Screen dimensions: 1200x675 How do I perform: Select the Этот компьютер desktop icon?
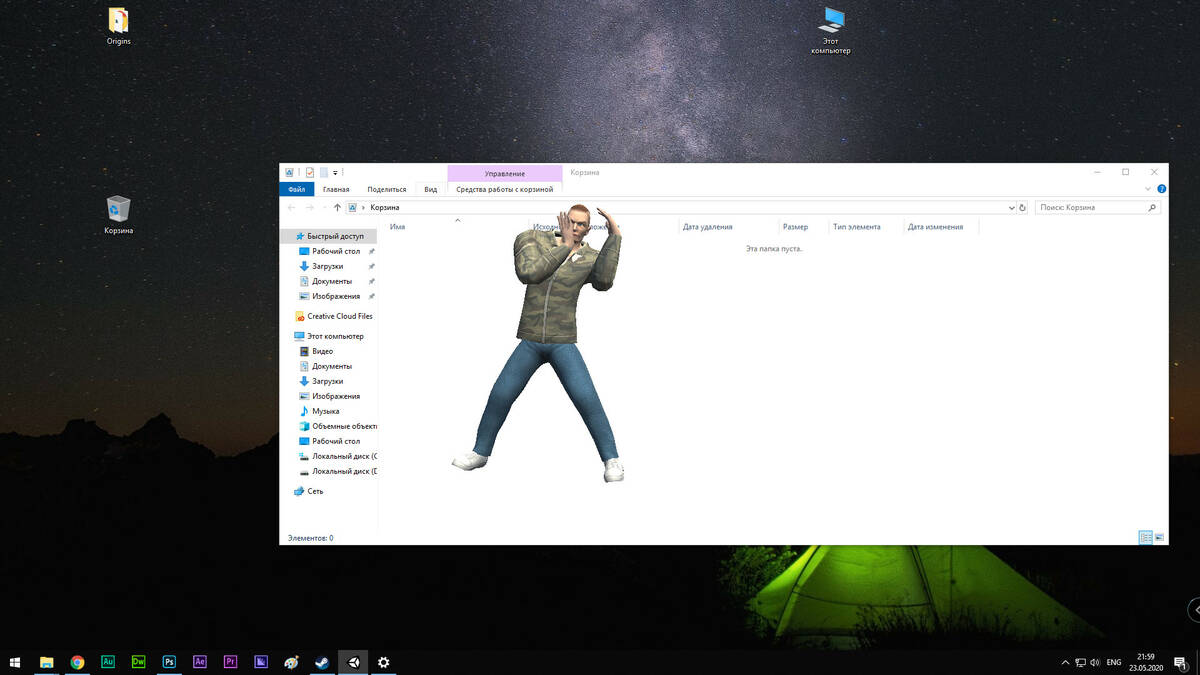[x=831, y=30]
